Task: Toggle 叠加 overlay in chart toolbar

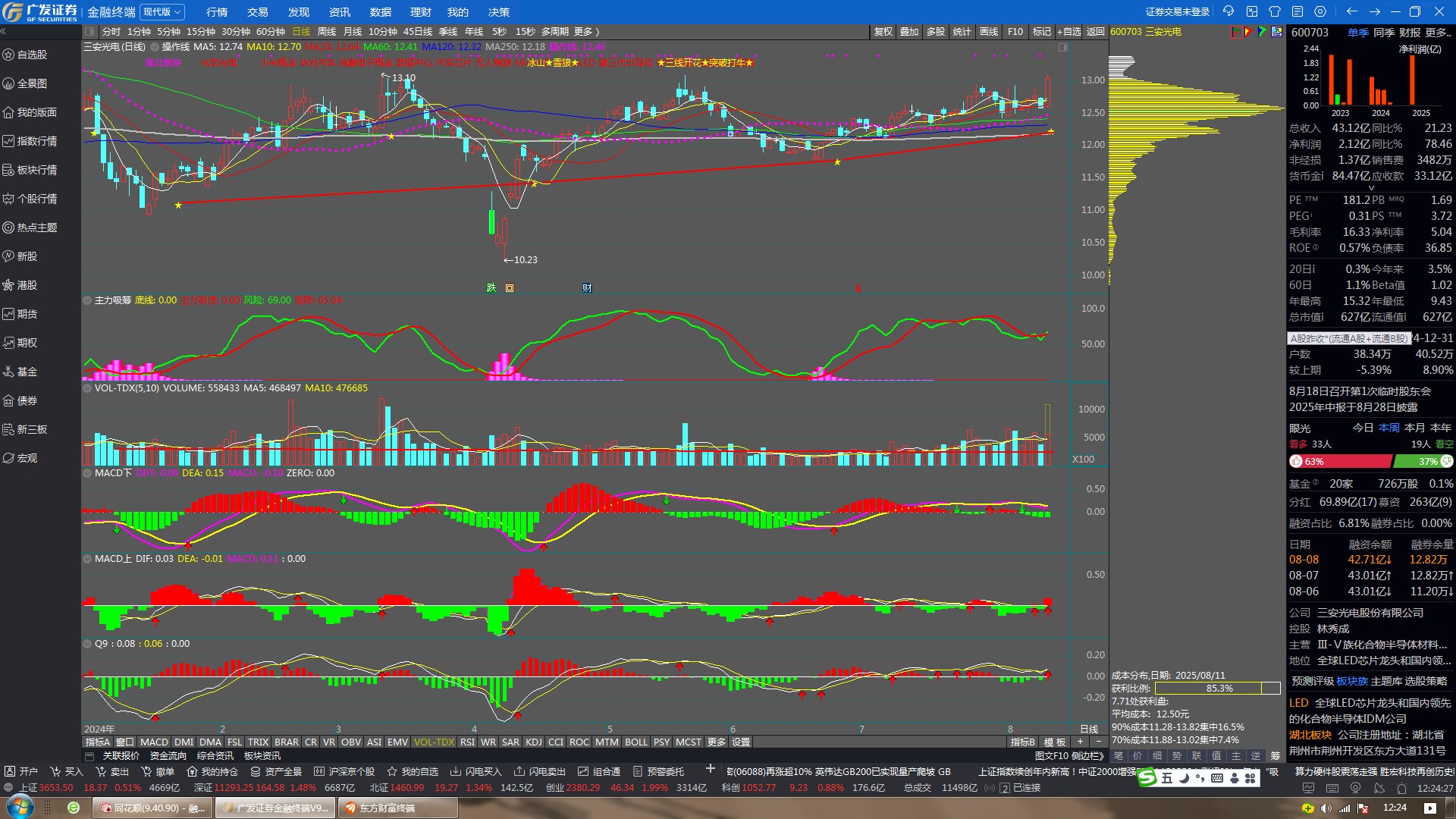Action: click(x=909, y=32)
